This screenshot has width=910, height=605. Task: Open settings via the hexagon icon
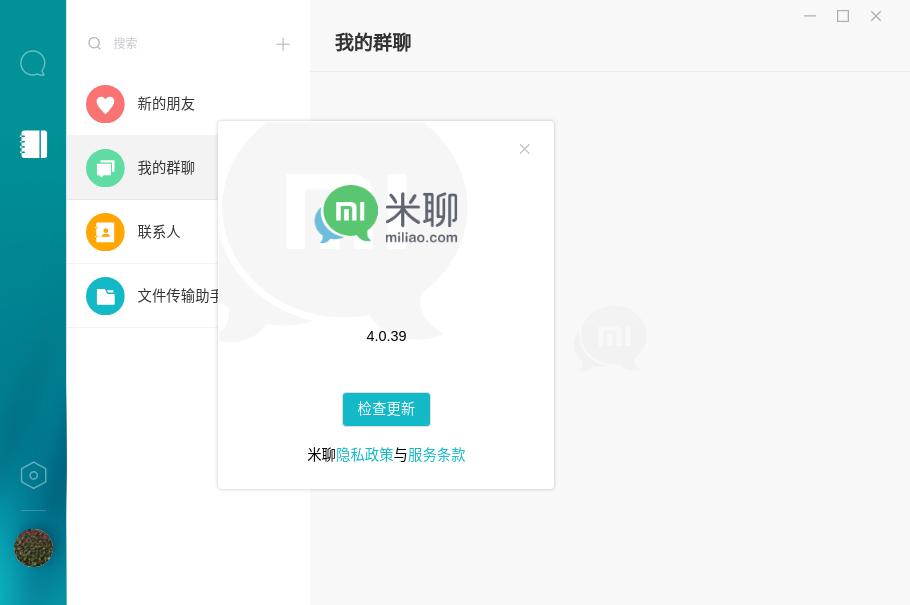click(33, 475)
